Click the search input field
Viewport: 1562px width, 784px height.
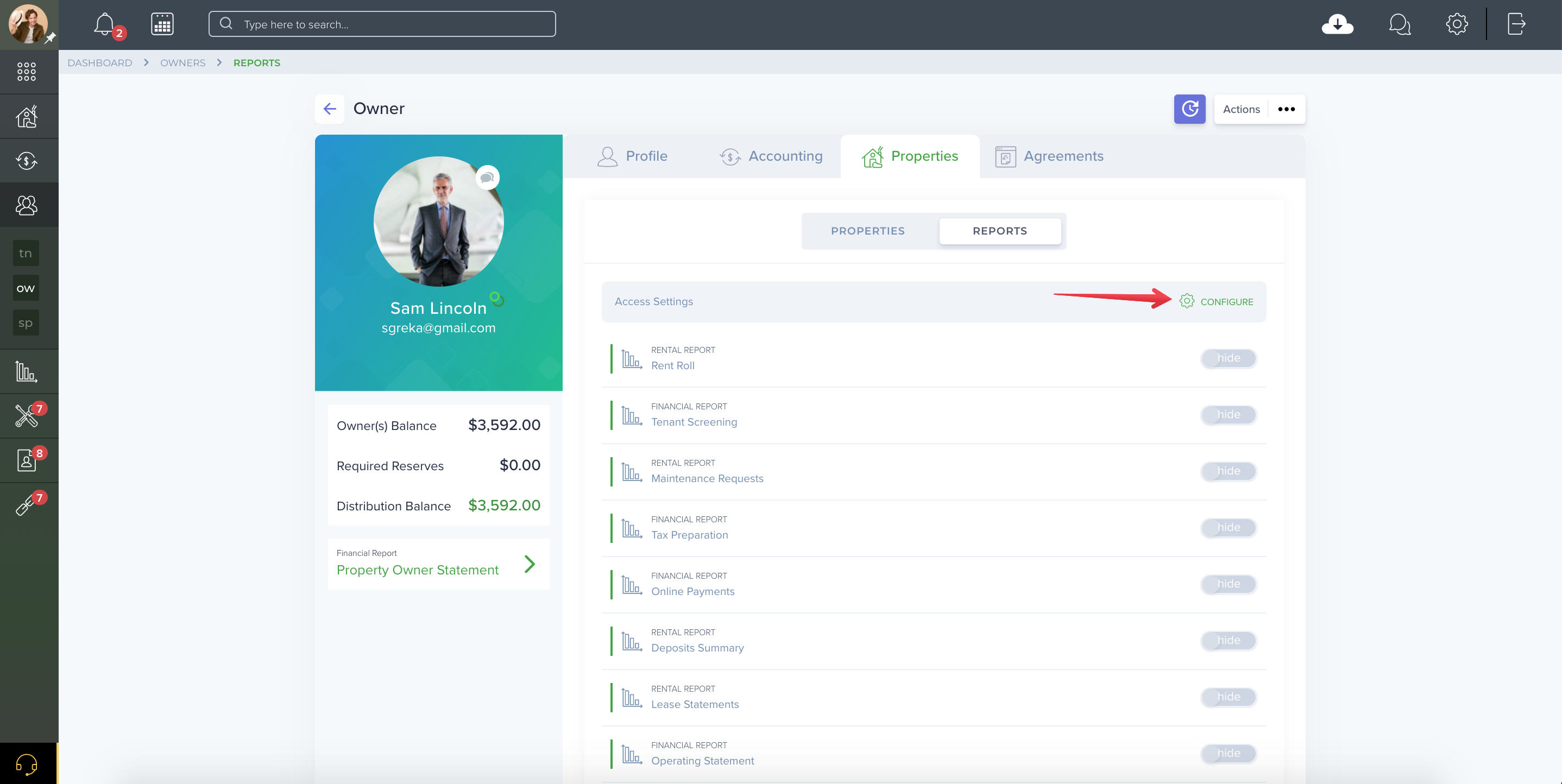382,24
